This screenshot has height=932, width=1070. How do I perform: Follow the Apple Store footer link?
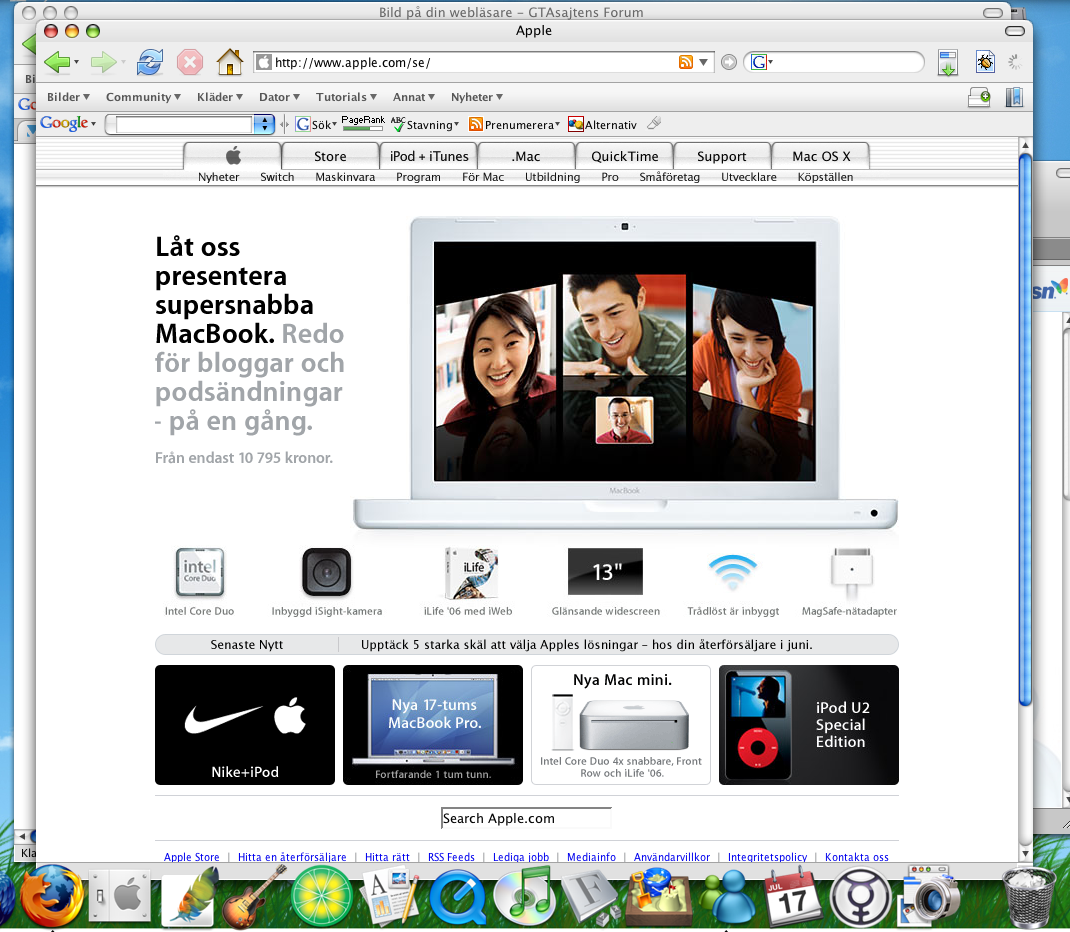192,857
